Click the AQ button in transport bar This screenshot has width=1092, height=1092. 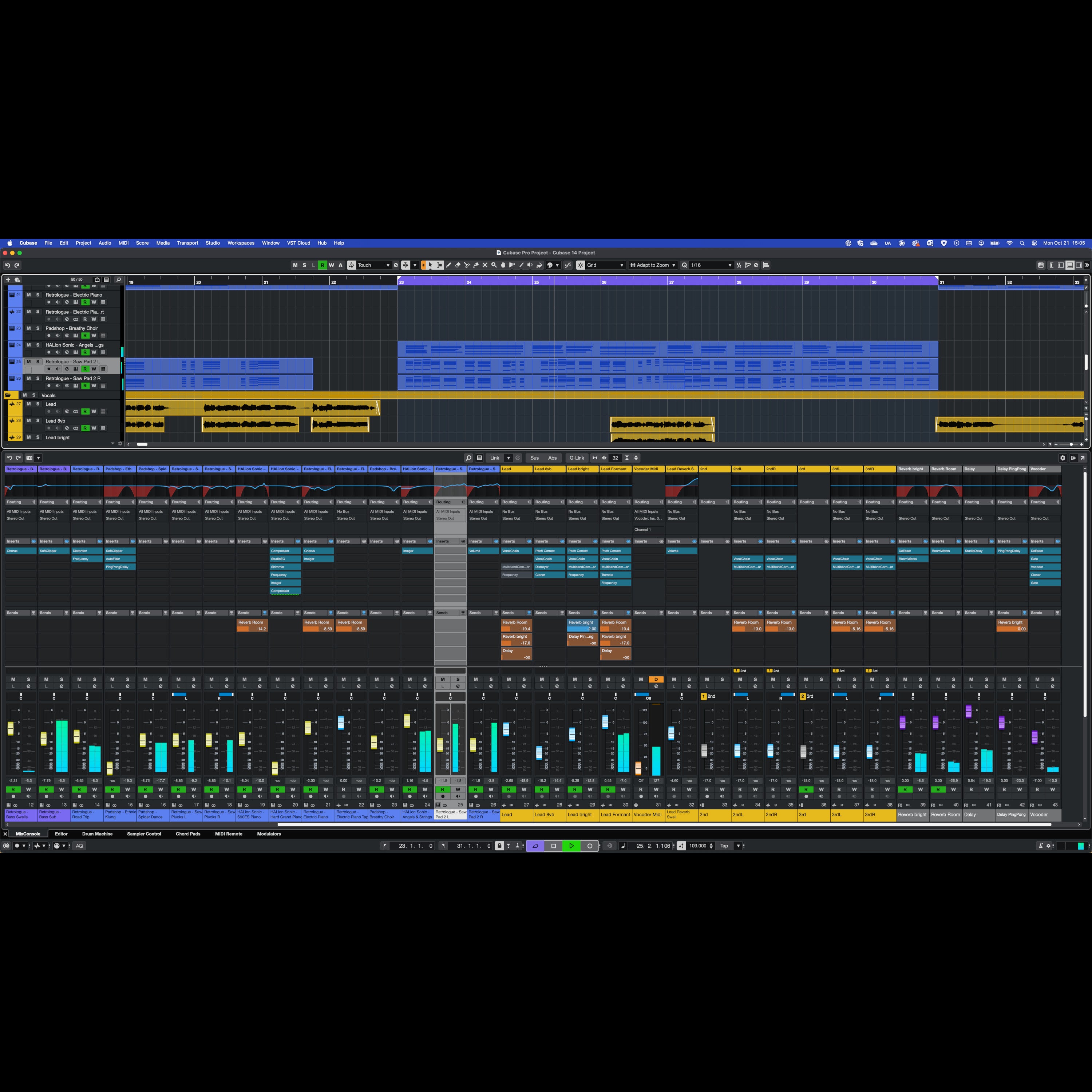pos(80,846)
